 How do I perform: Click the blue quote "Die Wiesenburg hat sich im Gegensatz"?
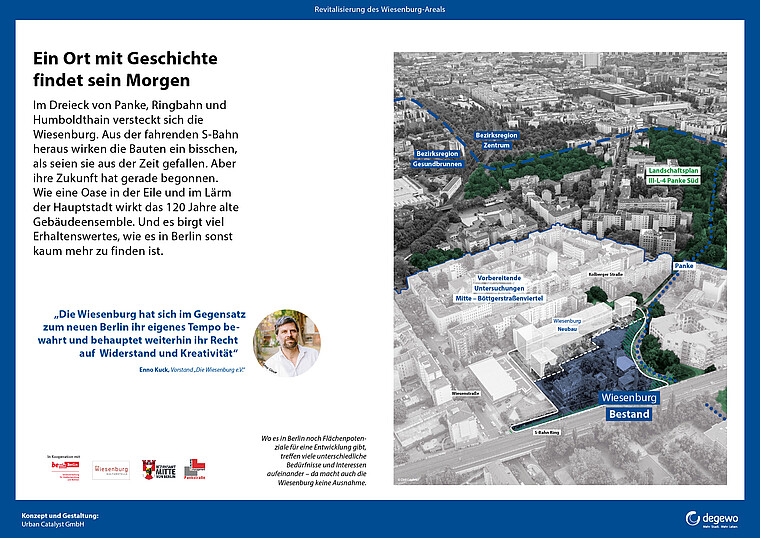pyautogui.click(x=142, y=333)
